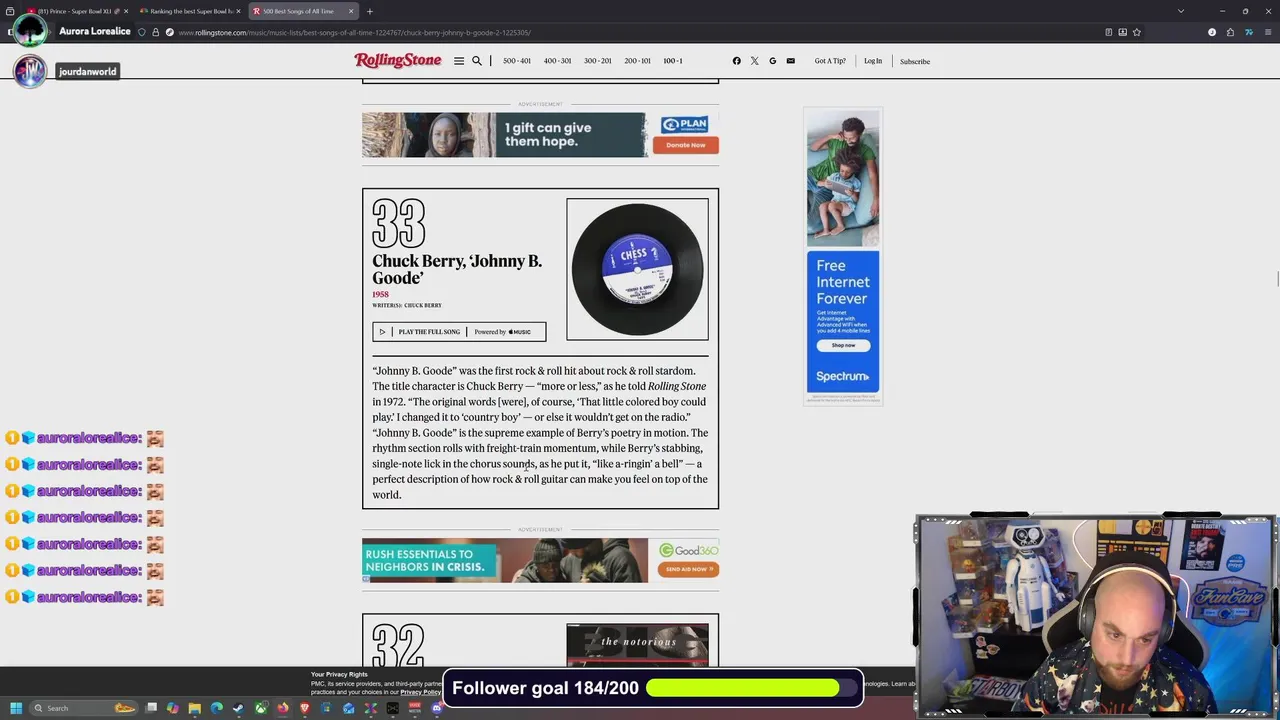This screenshot has height=720, width=1280.
Task: Click the Chess record album thumbnail
Action: point(637,269)
